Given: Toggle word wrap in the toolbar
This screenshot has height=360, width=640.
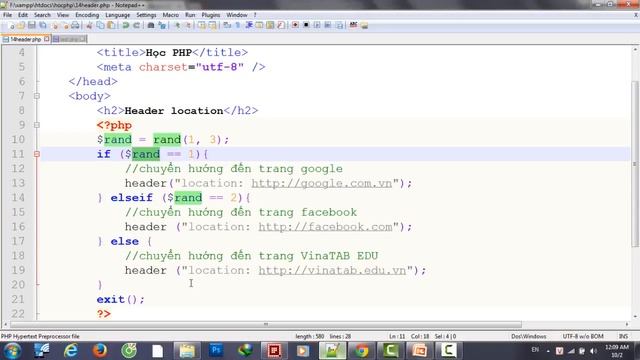Looking at the screenshot, I should tap(227, 25).
